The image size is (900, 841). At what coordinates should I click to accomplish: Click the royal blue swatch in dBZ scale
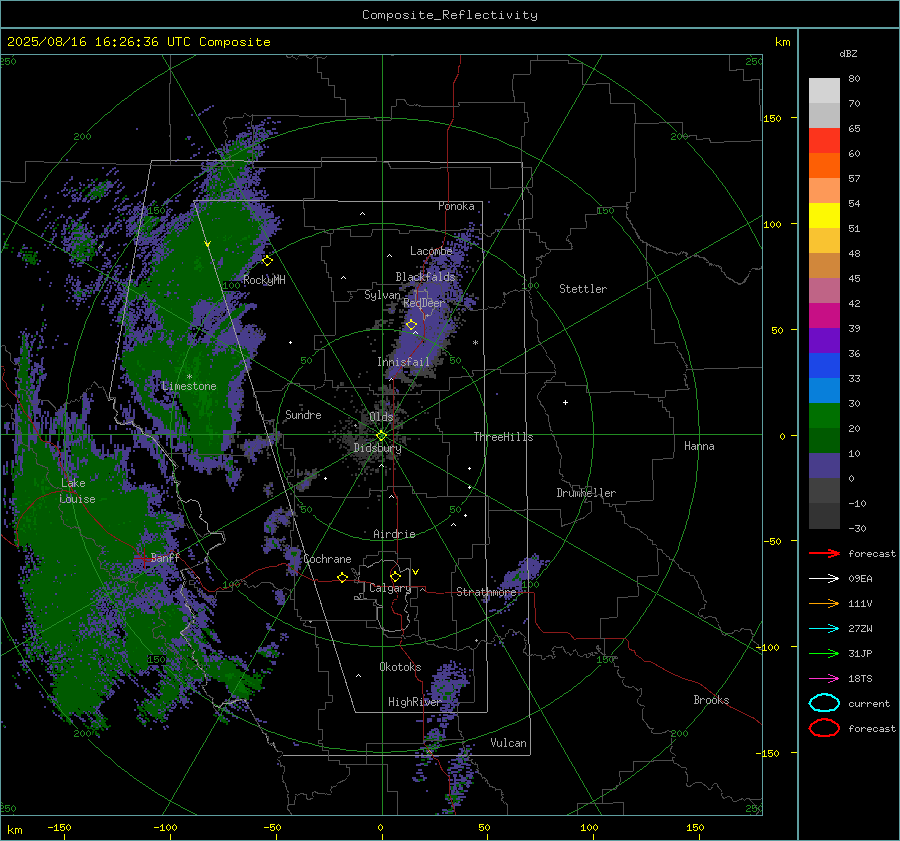[x=824, y=365]
